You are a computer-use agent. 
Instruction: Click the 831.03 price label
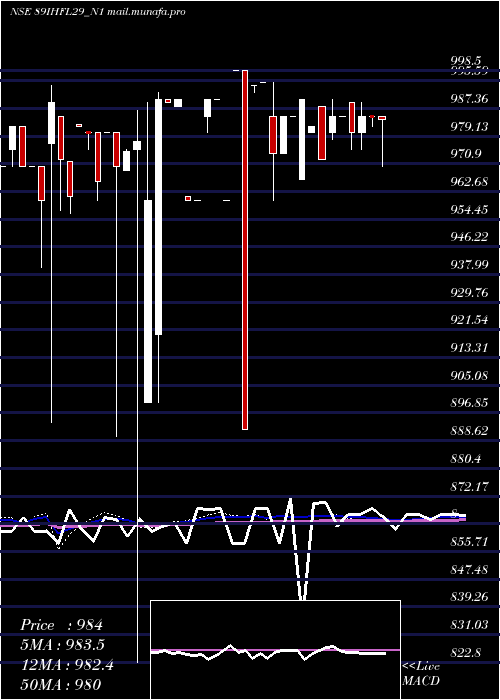469,625
